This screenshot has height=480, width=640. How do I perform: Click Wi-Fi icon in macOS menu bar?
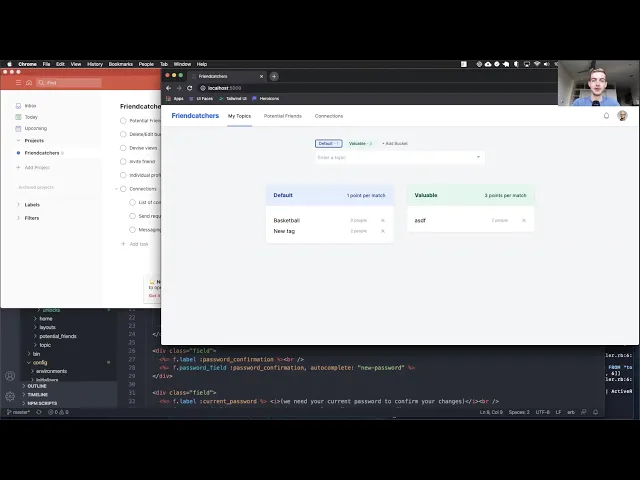[537, 64]
